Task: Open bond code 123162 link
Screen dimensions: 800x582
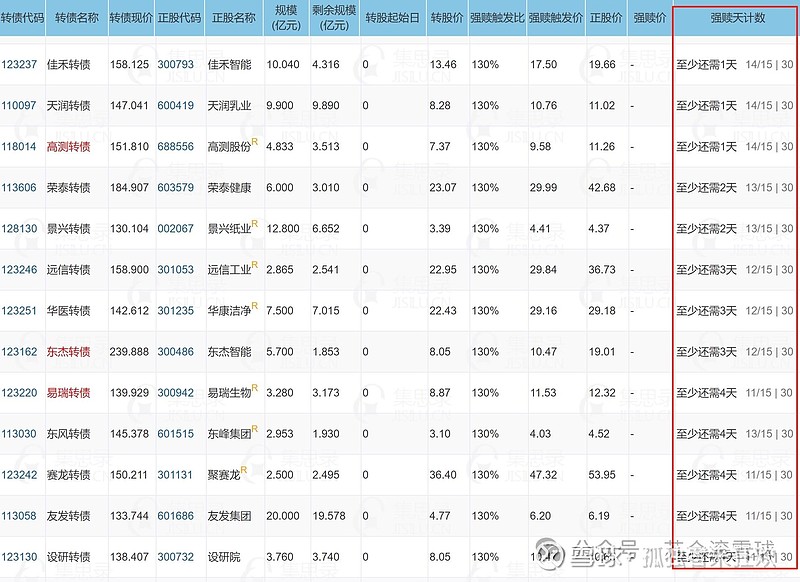Action: coord(19,352)
